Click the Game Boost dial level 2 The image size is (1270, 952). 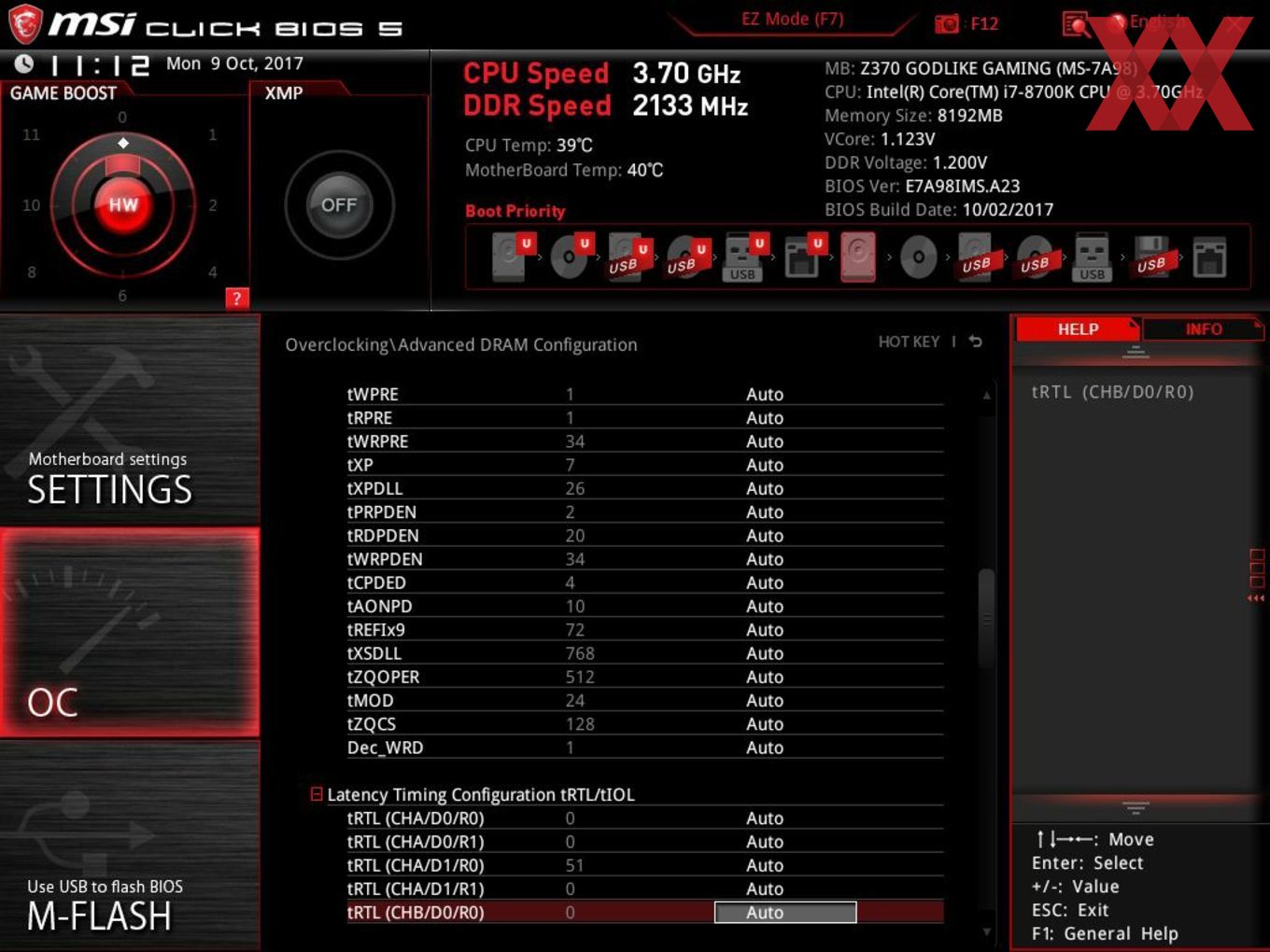(x=213, y=205)
